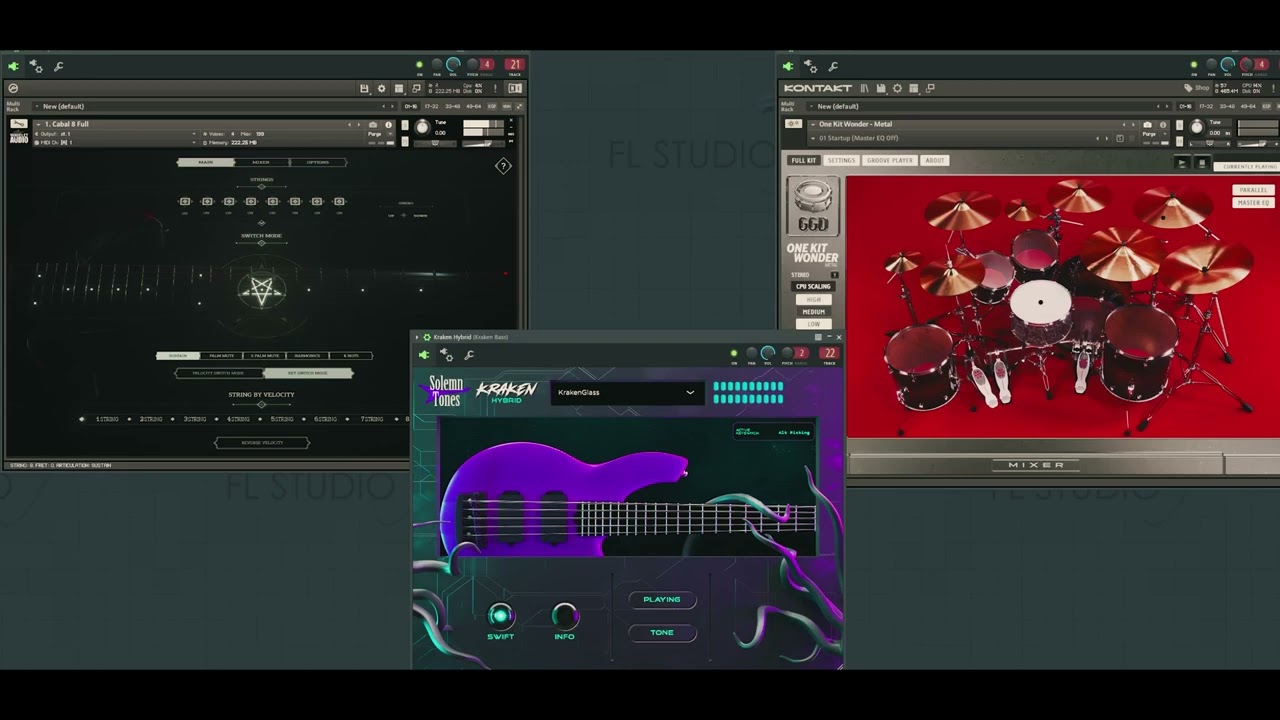Open Kontakt logo menu in Cabal window

tap(13, 88)
